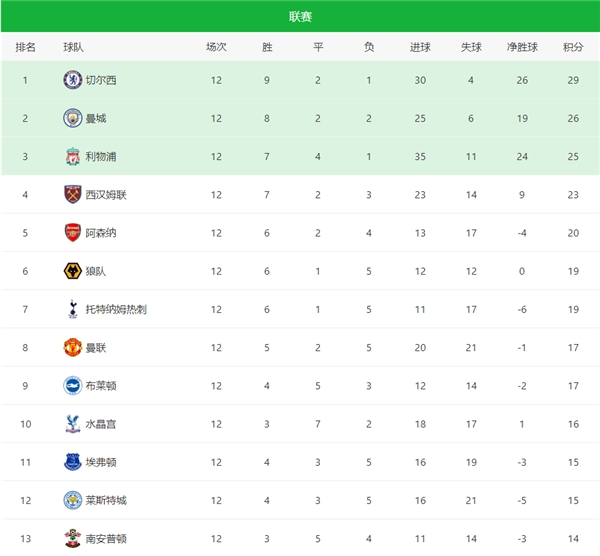Click the Brighton club crest icon
Image resolution: width=600 pixels, height=556 pixels.
[72, 385]
